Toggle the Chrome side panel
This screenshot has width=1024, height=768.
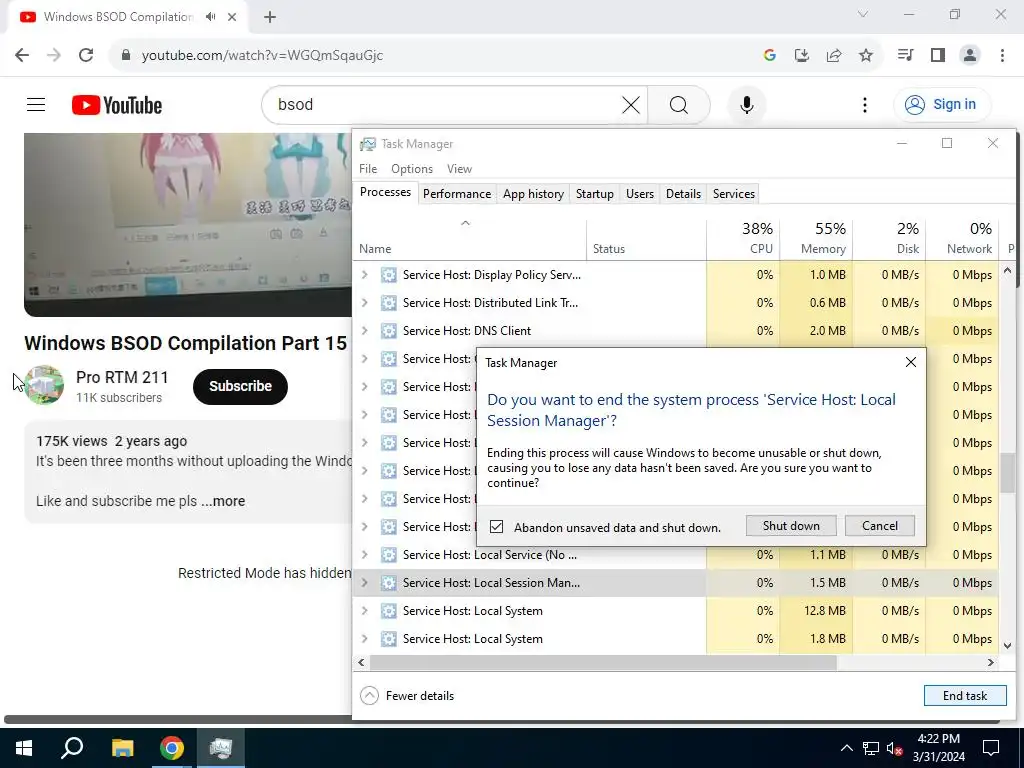[938, 55]
